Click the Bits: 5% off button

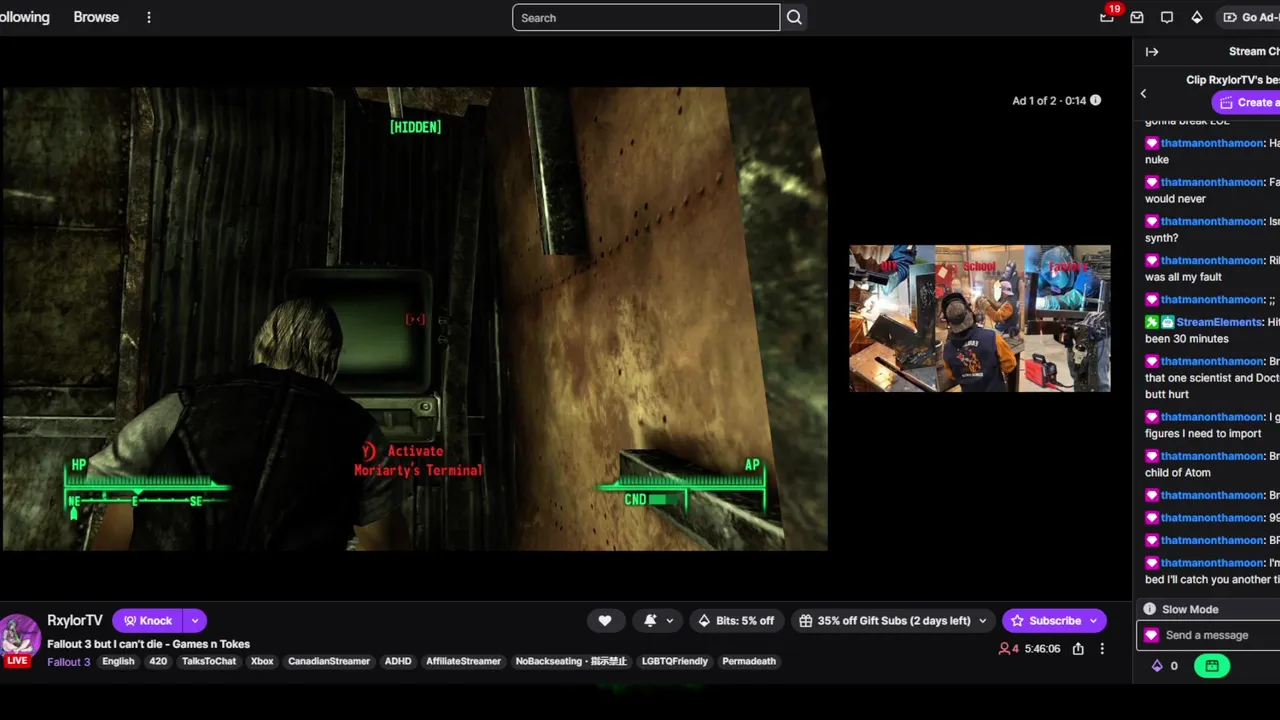[x=736, y=621]
